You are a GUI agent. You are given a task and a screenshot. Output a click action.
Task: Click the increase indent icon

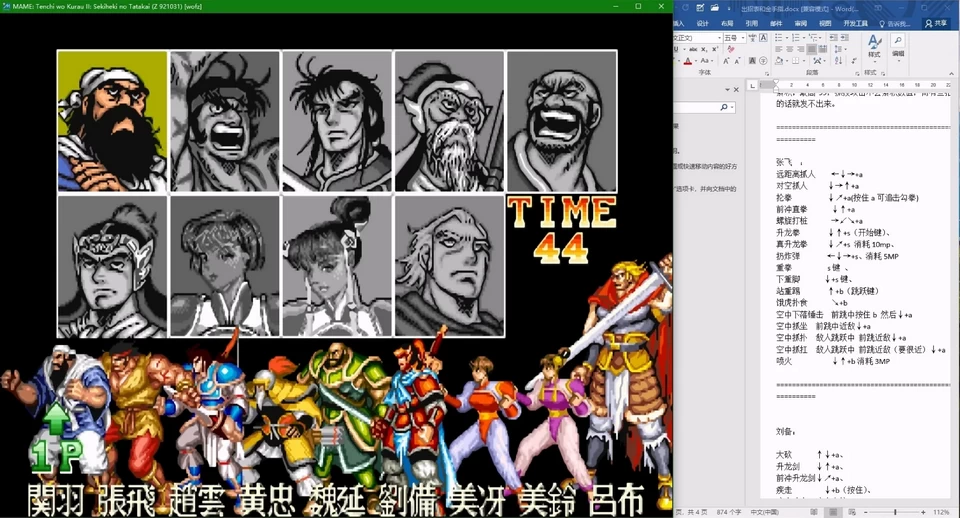pos(845,38)
